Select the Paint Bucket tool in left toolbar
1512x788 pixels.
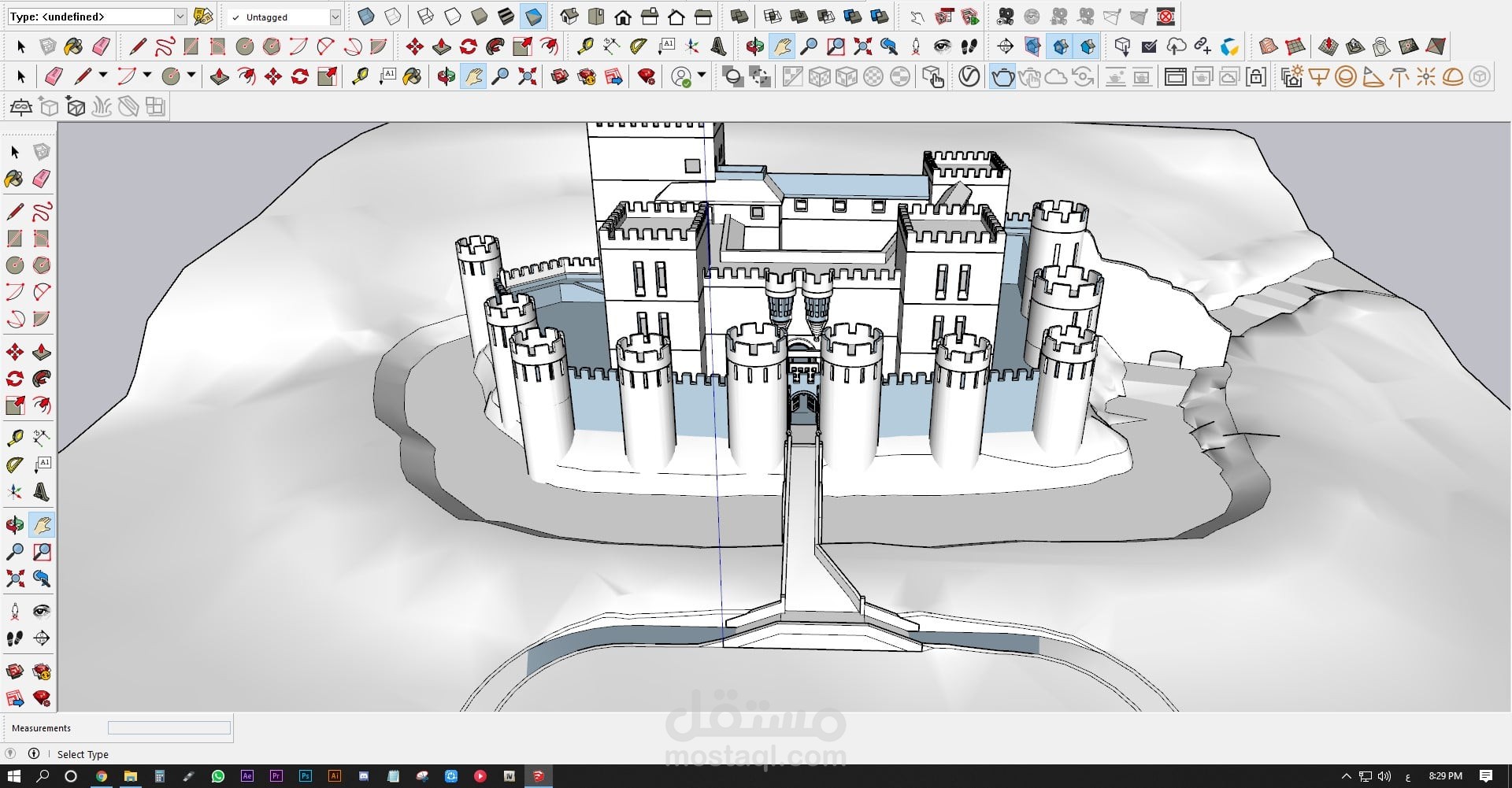click(14, 179)
